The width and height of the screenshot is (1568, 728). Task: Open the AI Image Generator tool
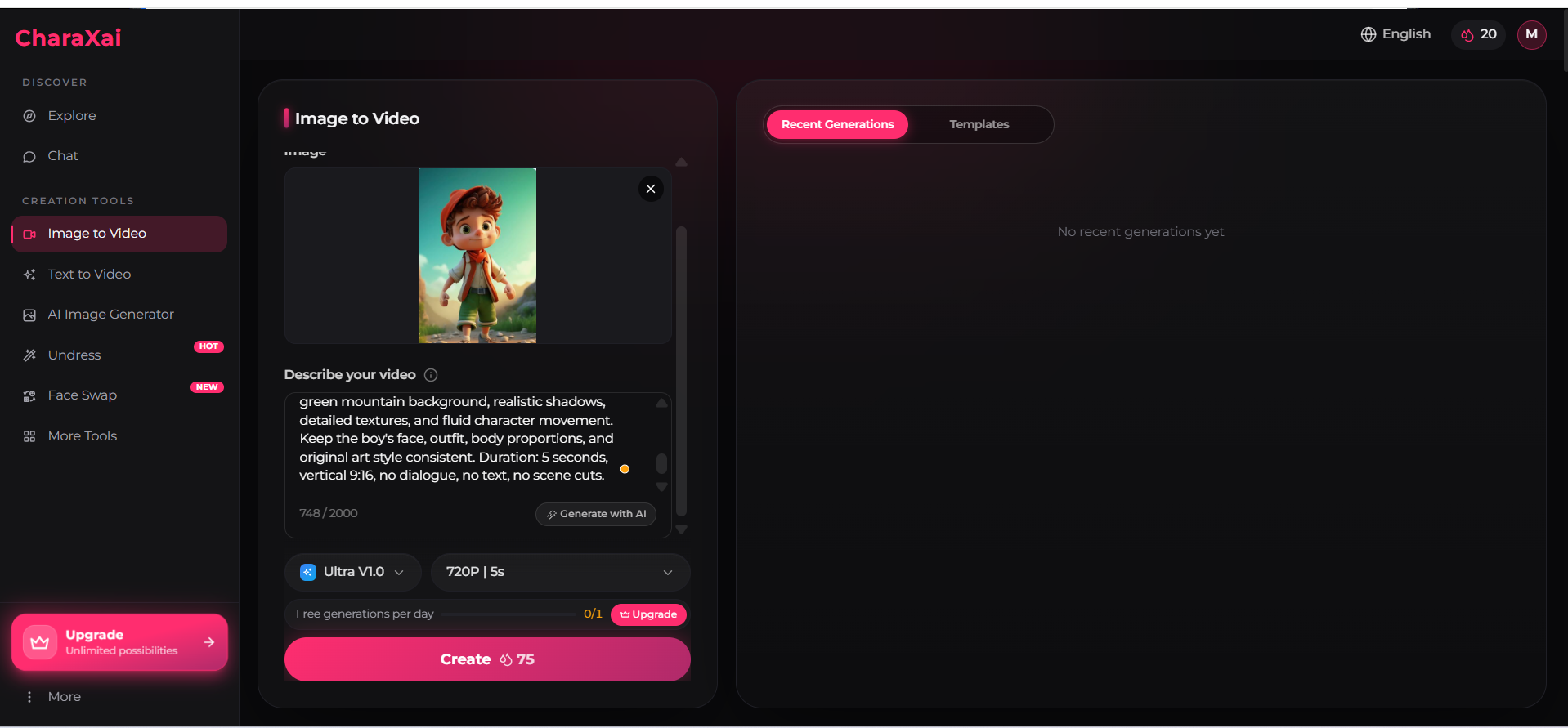[110, 315]
